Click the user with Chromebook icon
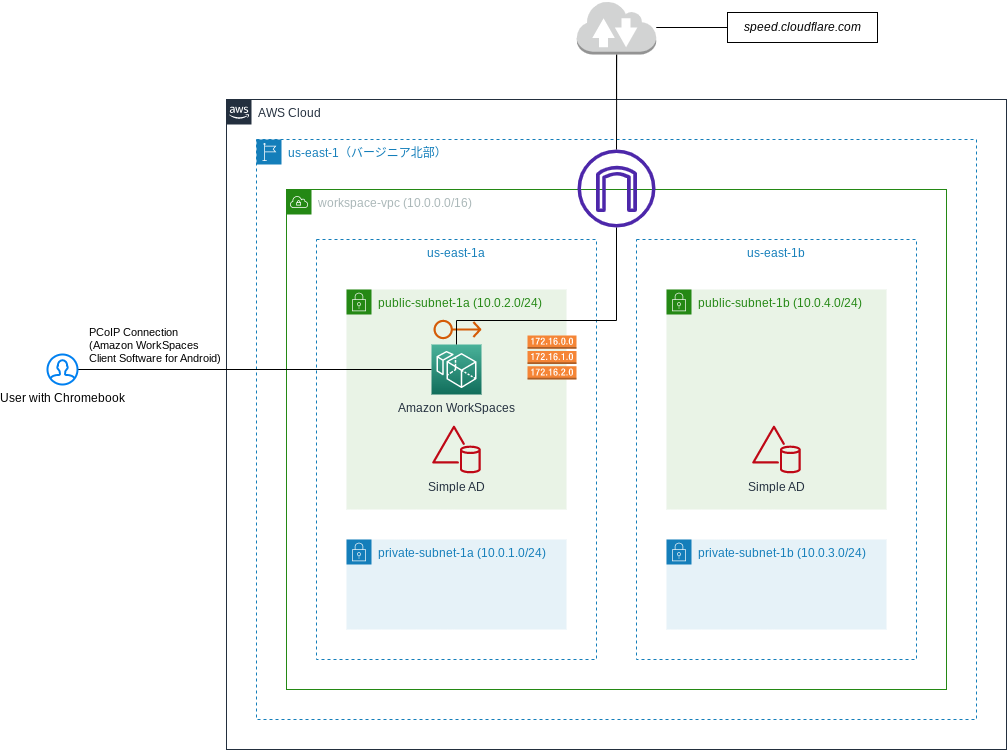The width and height of the screenshot is (1007, 750). (62, 370)
